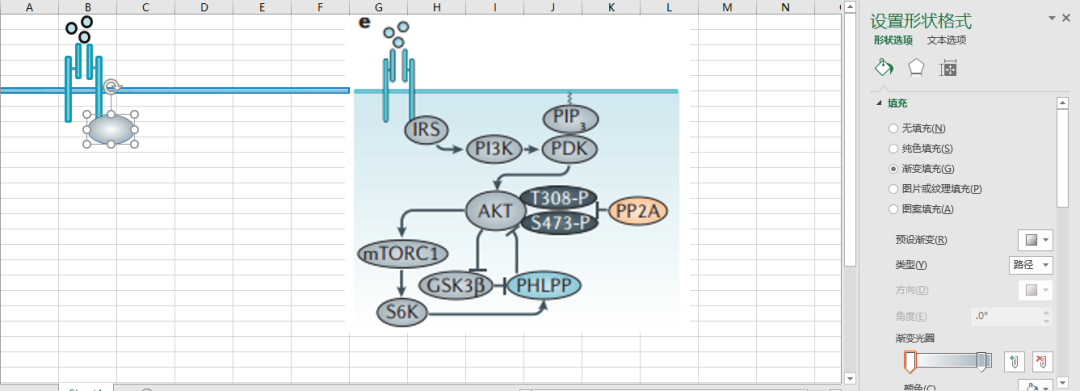Open the Effects pentagon icon
This screenshot has width=1080, height=391.
[x=916, y=67]
